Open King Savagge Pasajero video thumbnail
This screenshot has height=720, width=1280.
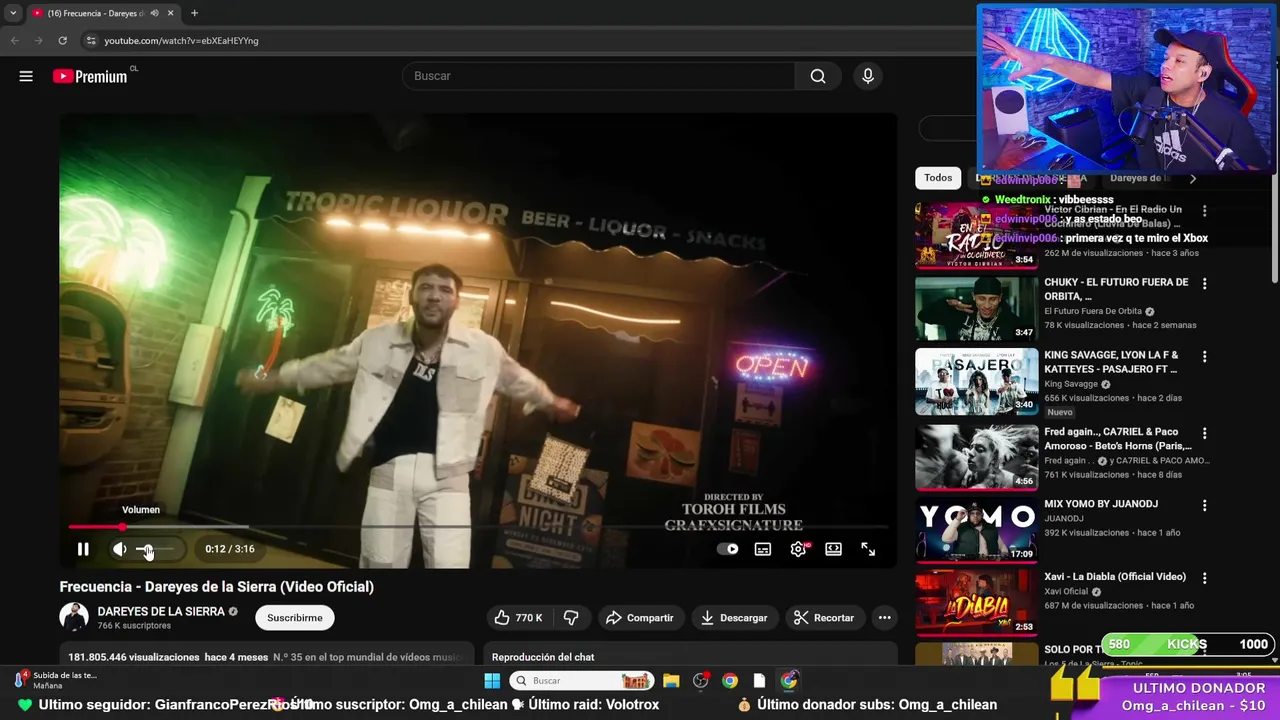point(977,382)
